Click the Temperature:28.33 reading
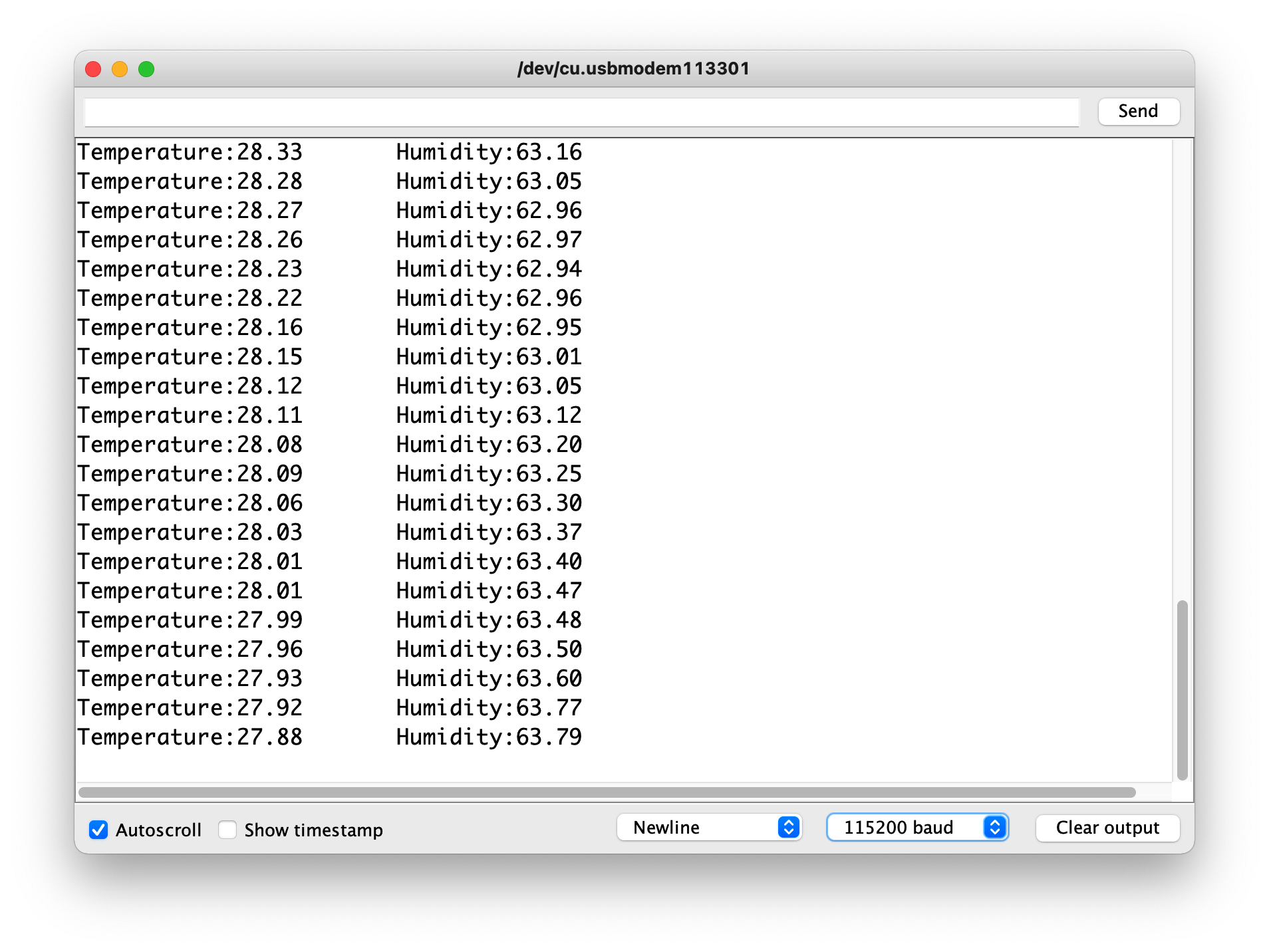The width and height of the screenshot is (1269, 952). coord(190,152)
